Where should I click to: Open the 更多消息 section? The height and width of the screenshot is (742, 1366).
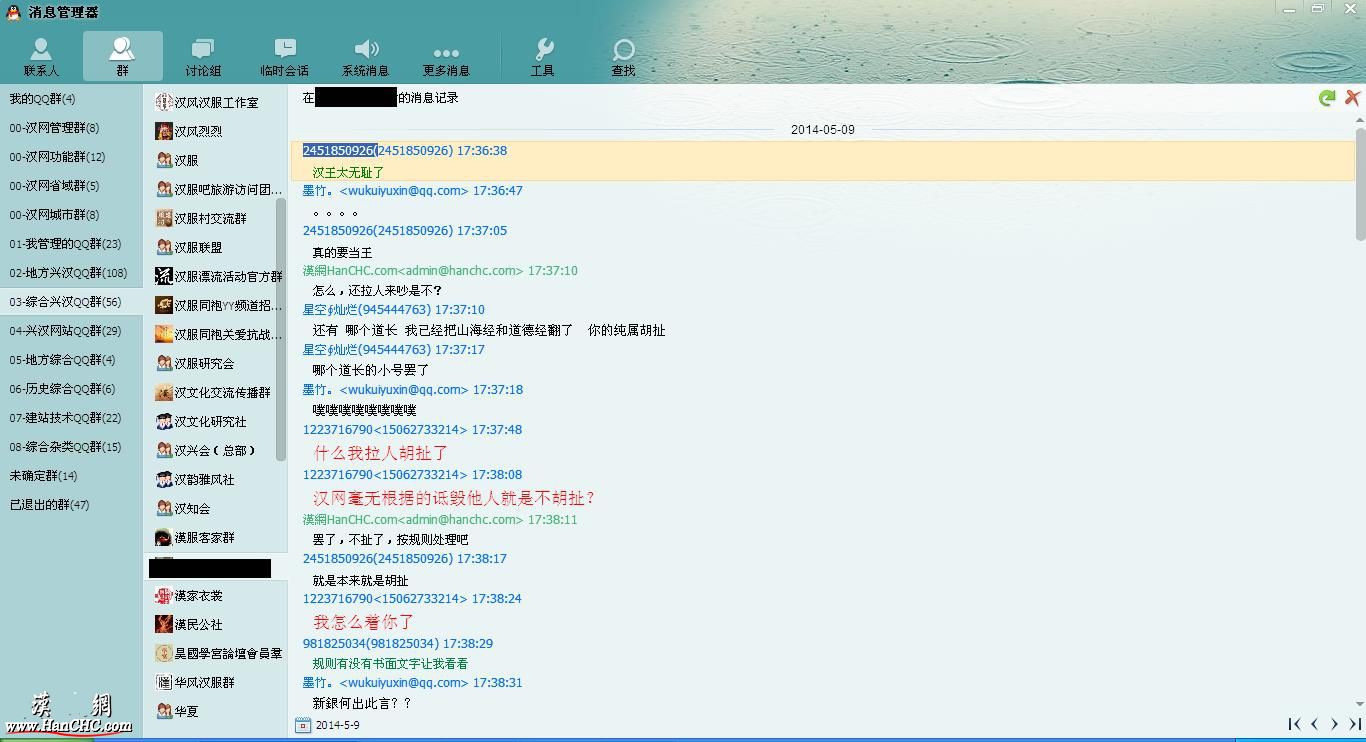point(446,57)
